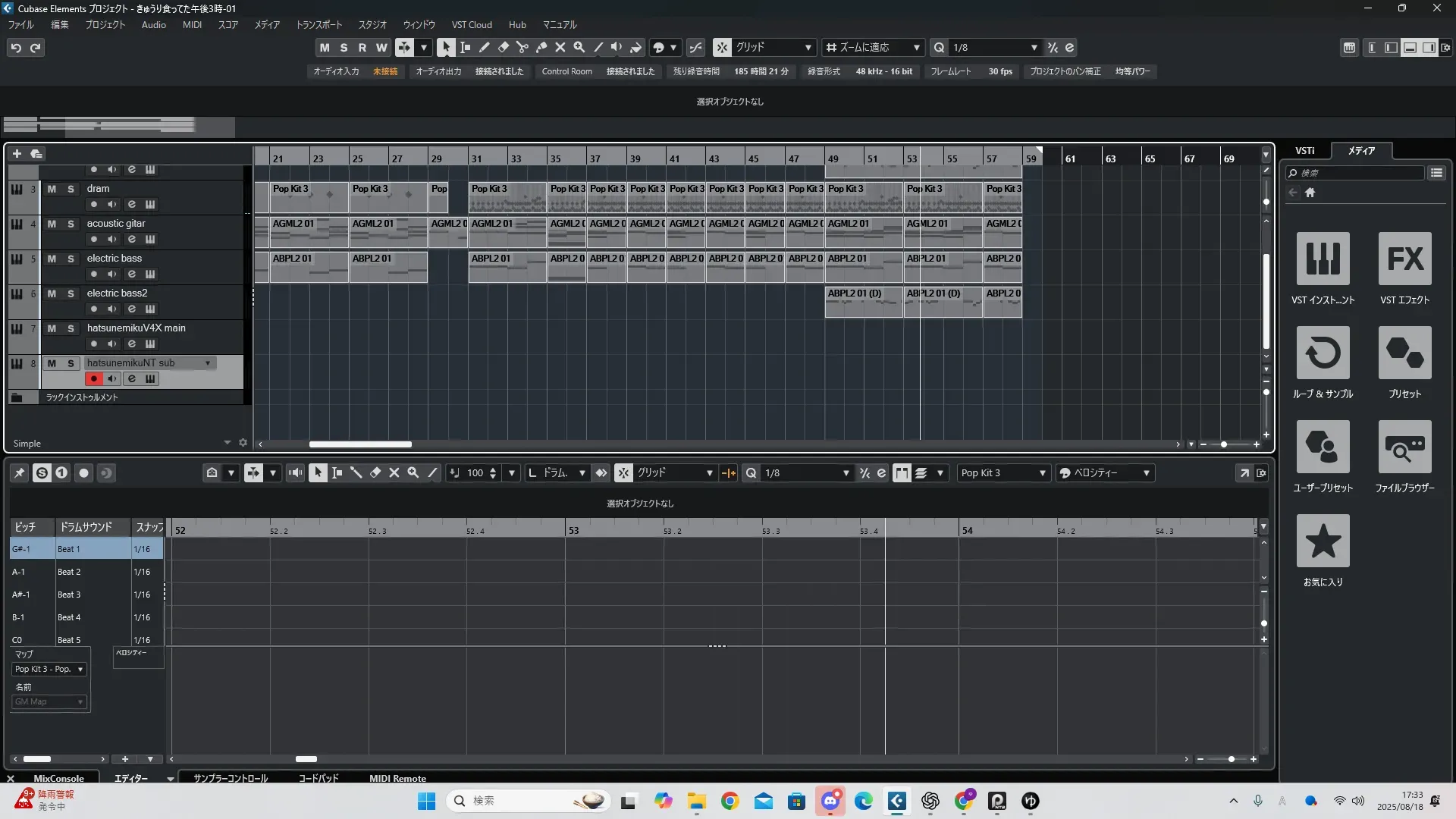The height and width of the screenshot is (819, 1456).
Task: Mute the dram track
Action: [x=52, y=189]
